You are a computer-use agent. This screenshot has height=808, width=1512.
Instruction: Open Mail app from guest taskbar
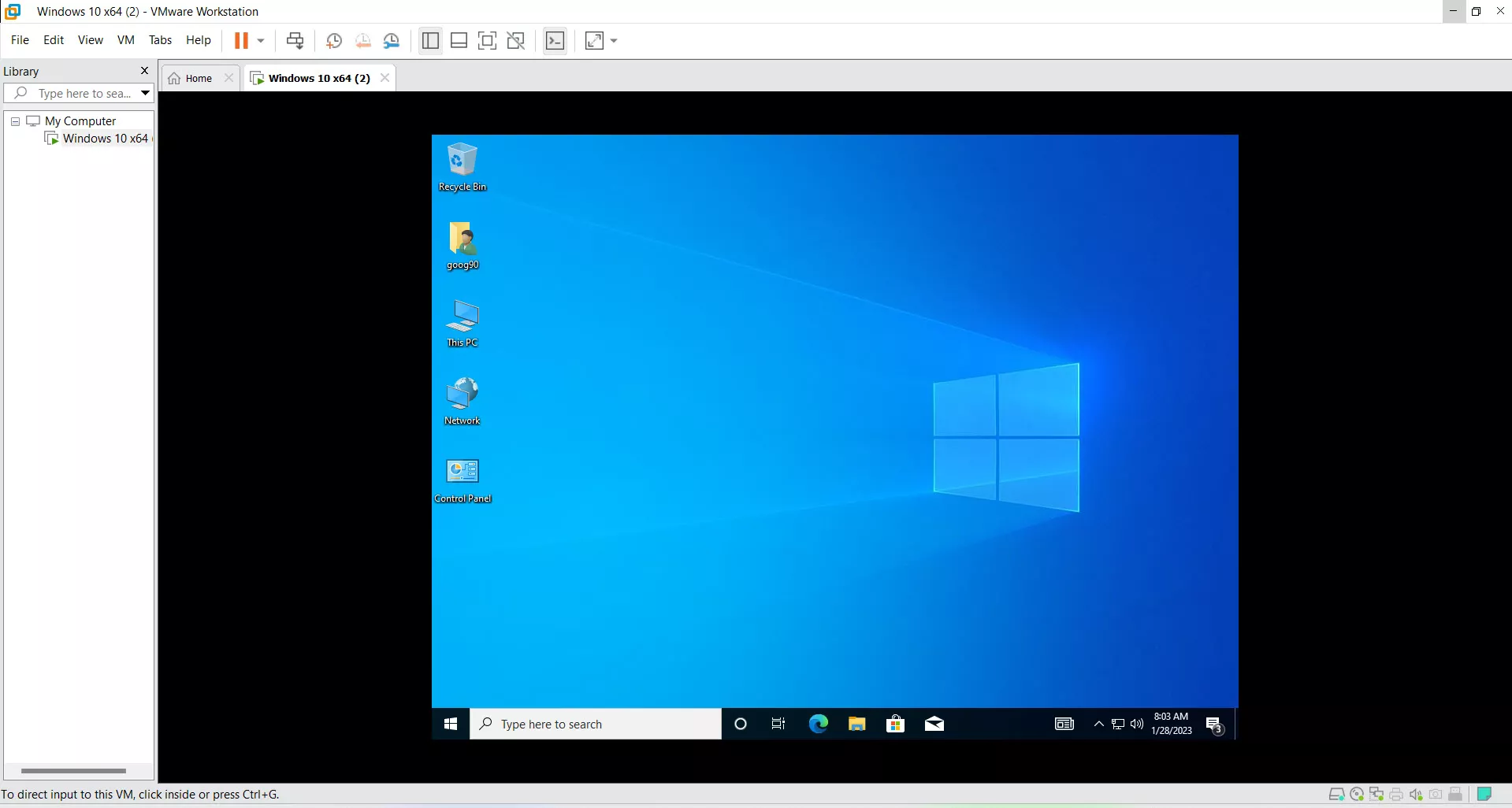(934, 724)
